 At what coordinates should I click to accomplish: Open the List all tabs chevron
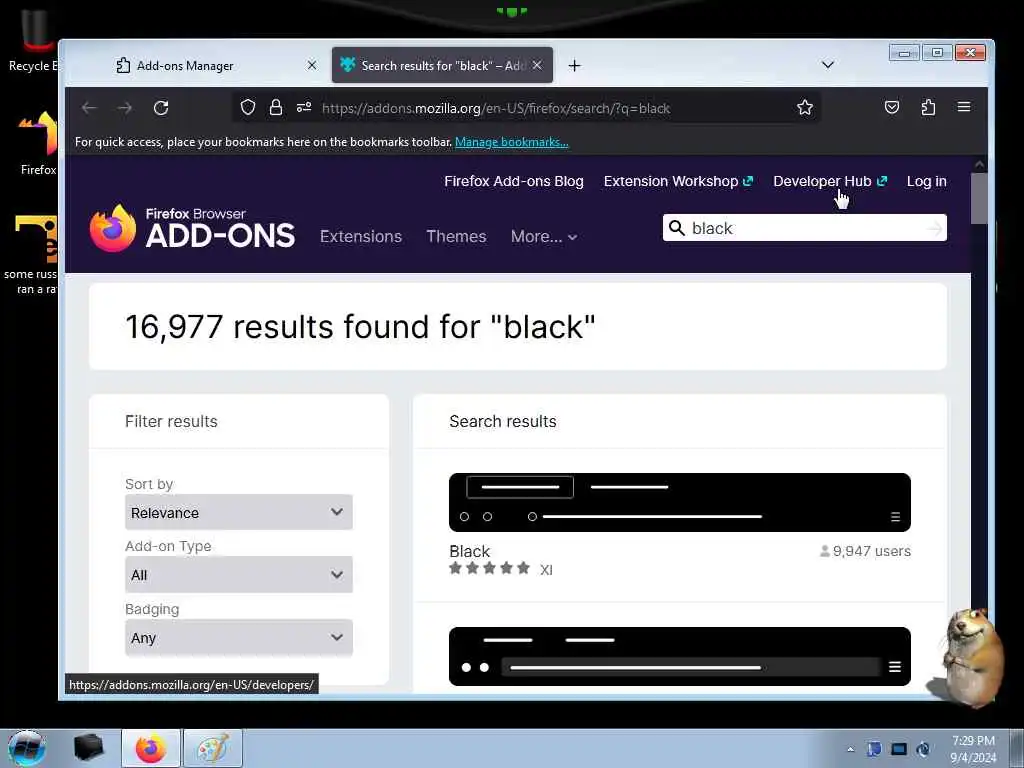[x=827, y=65]
